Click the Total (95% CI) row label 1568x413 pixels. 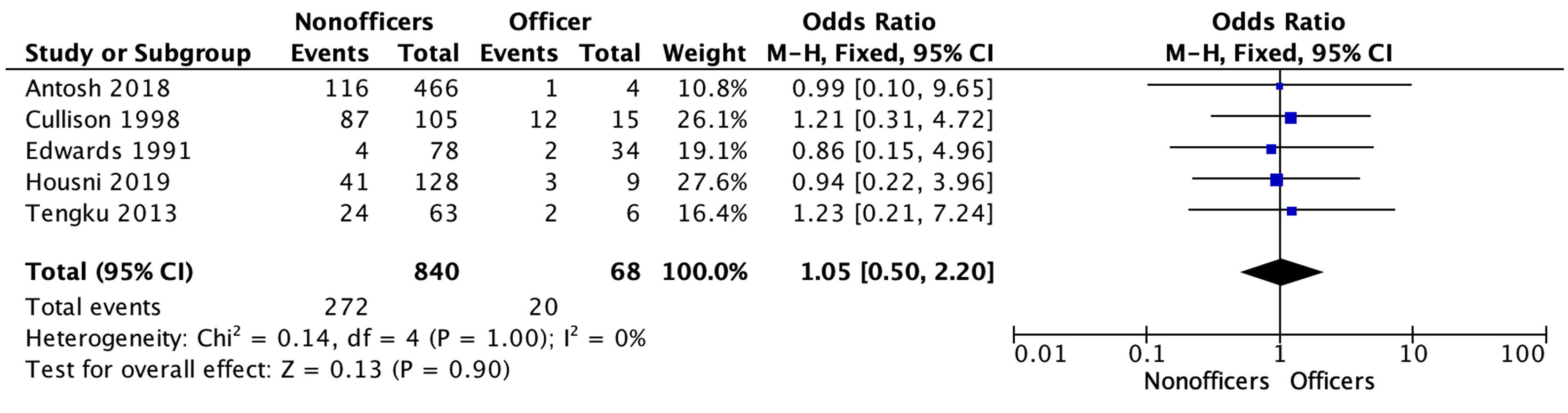(x=109, y=272)
